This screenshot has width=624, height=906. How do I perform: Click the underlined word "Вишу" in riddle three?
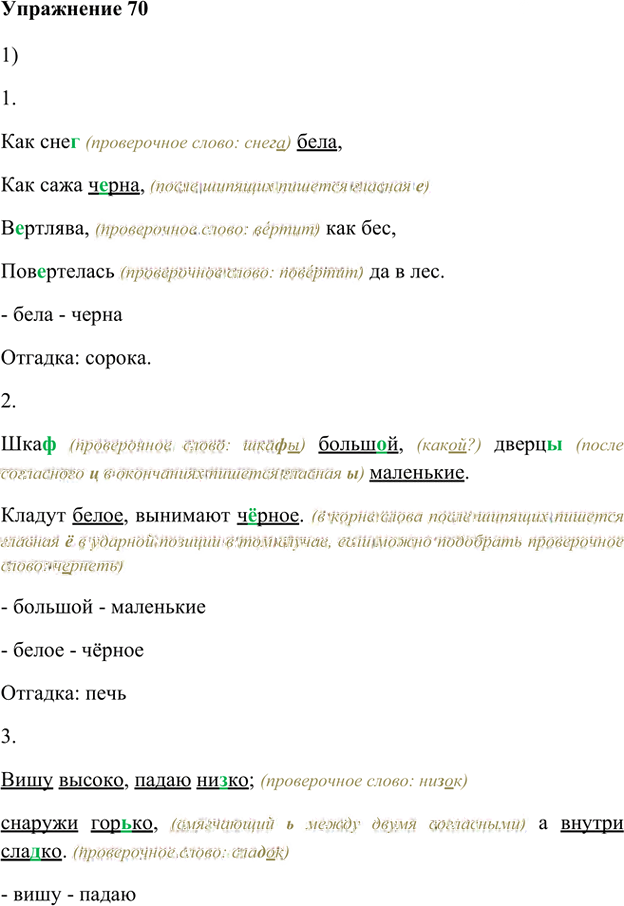pos(27,781)
